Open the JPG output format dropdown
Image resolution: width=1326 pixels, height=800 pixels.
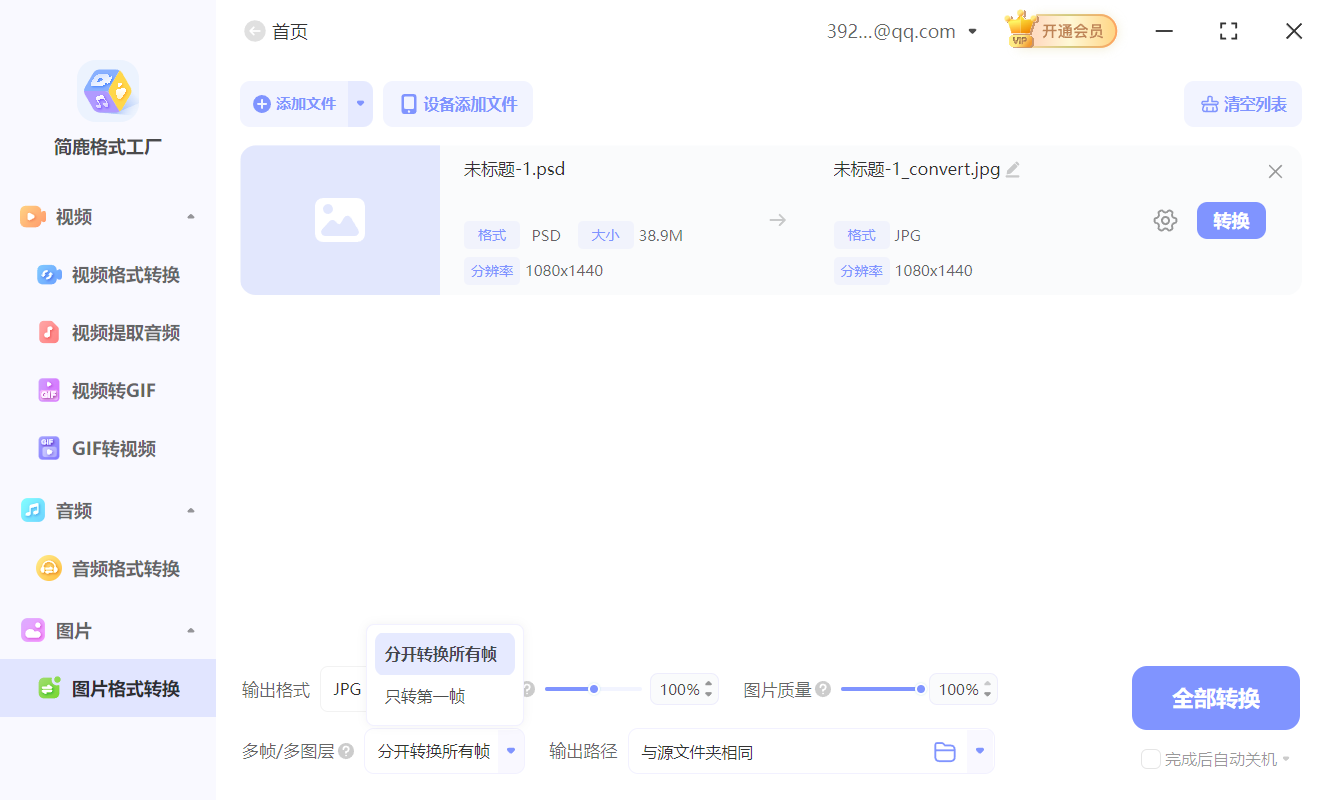pyautogui.click(x=346, y=688)
